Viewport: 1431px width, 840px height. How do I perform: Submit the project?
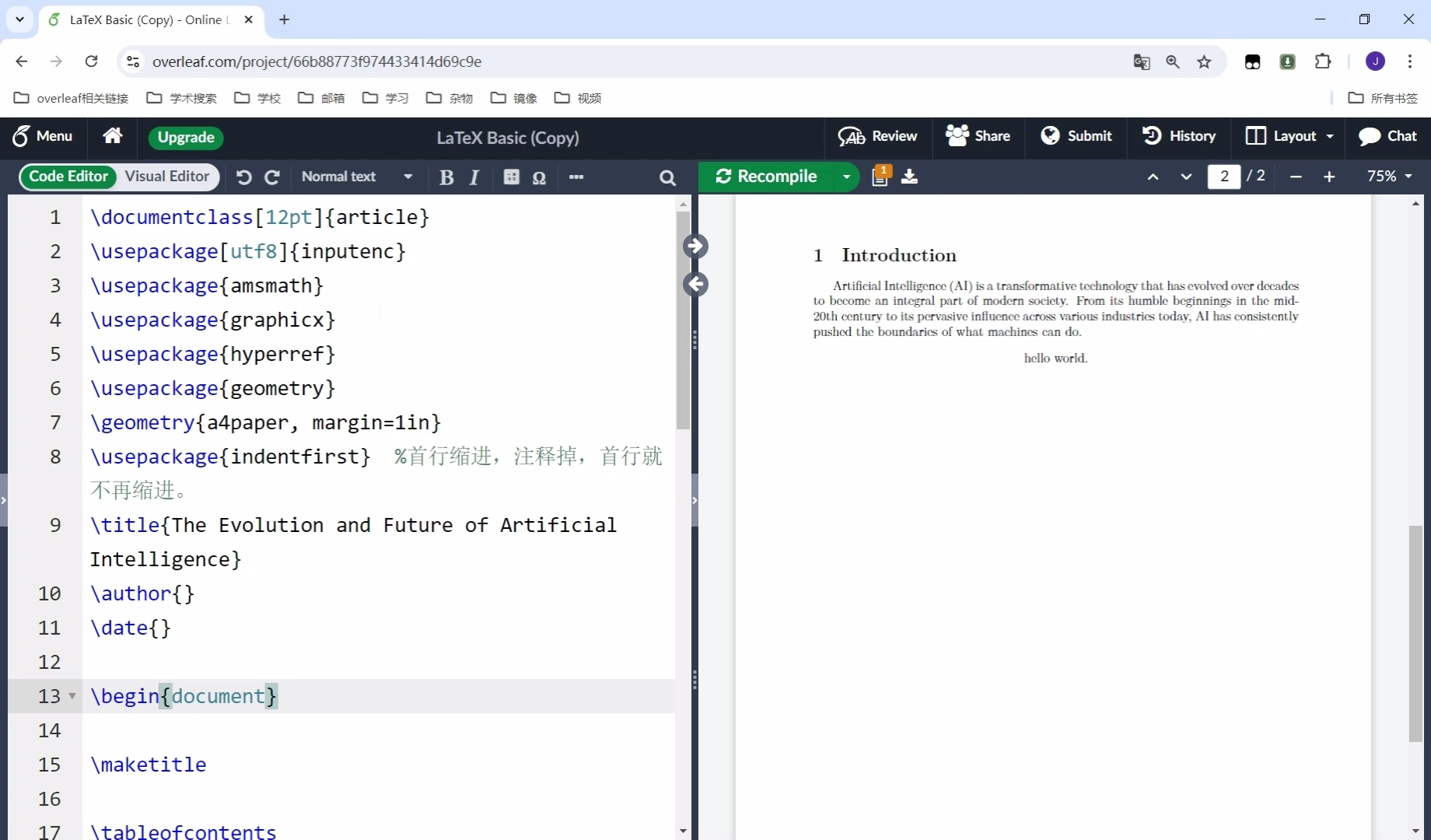pyautogui.click(x=1076, y=136)
